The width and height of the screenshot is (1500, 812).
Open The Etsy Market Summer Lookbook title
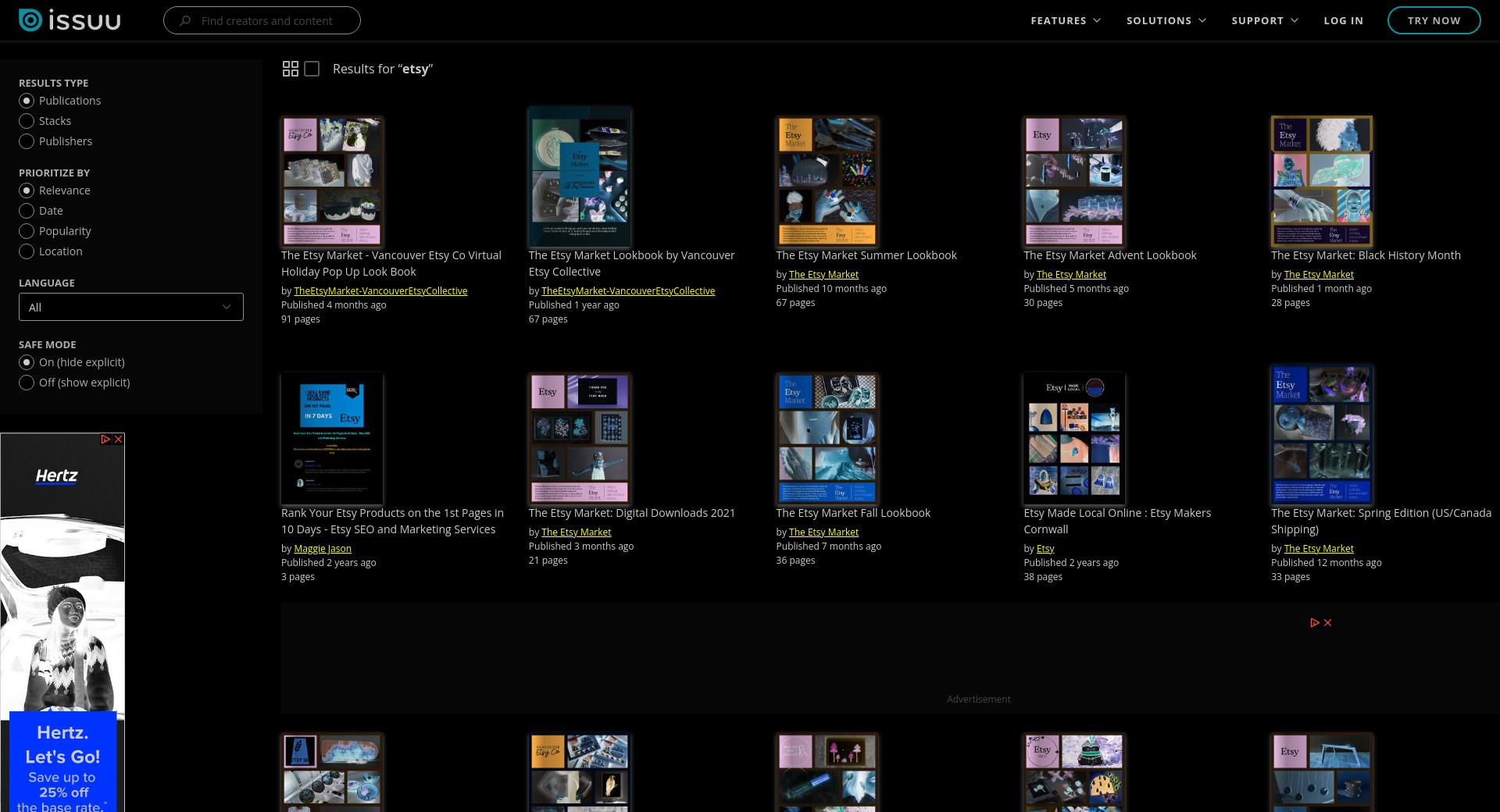(x=866, y=255)
